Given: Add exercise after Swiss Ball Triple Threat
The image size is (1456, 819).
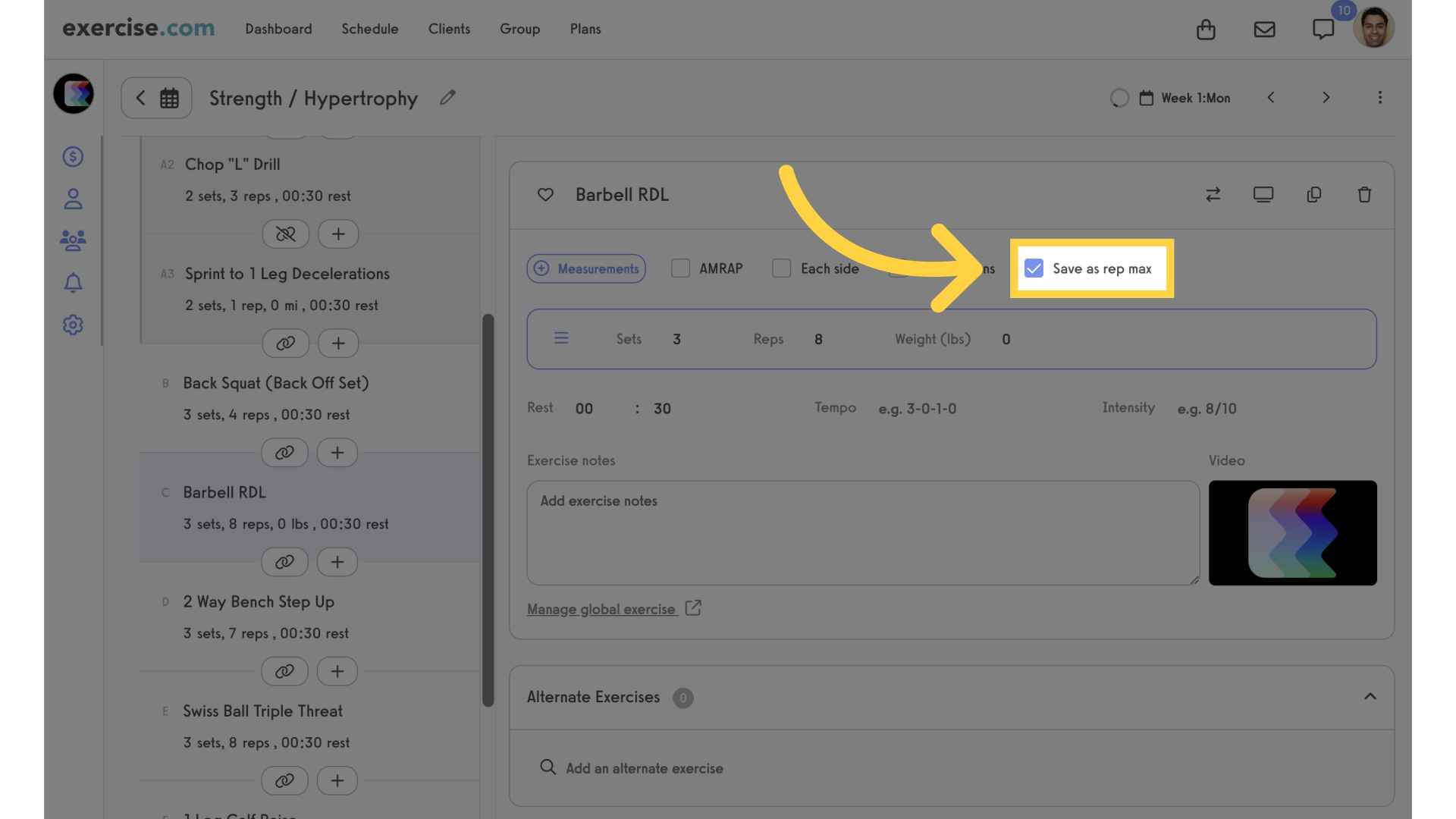Looking at the screenshot, I should pyautogui.click(x=337, y=780).
